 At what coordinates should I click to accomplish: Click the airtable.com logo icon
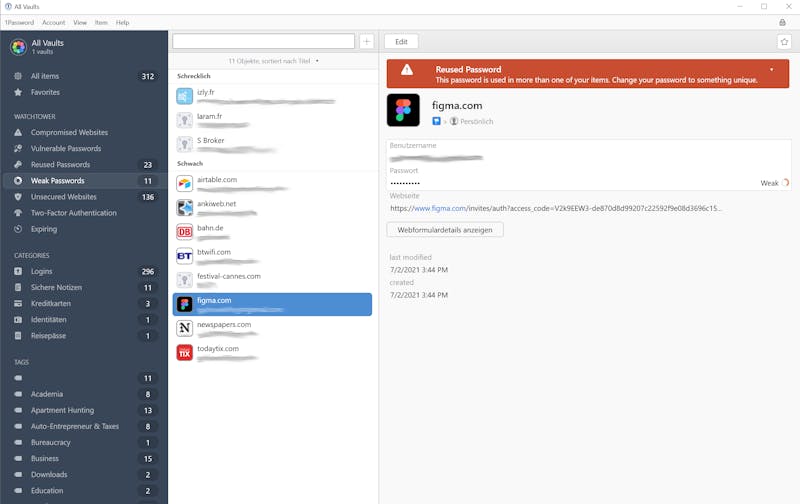184,183
